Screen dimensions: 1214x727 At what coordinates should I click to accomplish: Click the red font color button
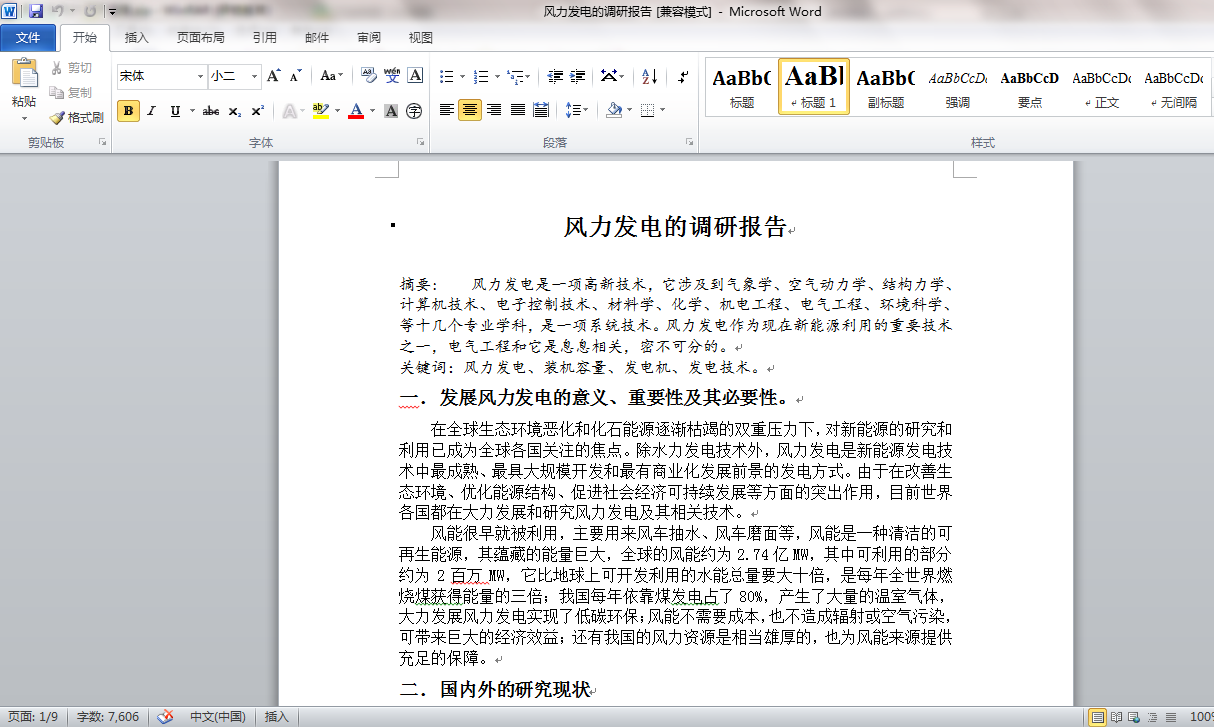point(355,111)
